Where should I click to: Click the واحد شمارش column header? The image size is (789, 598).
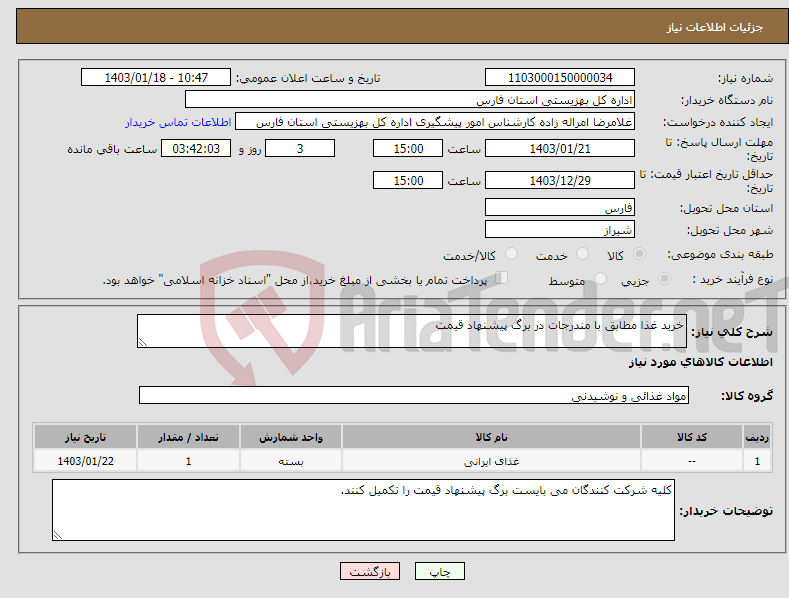coord(291,437)
